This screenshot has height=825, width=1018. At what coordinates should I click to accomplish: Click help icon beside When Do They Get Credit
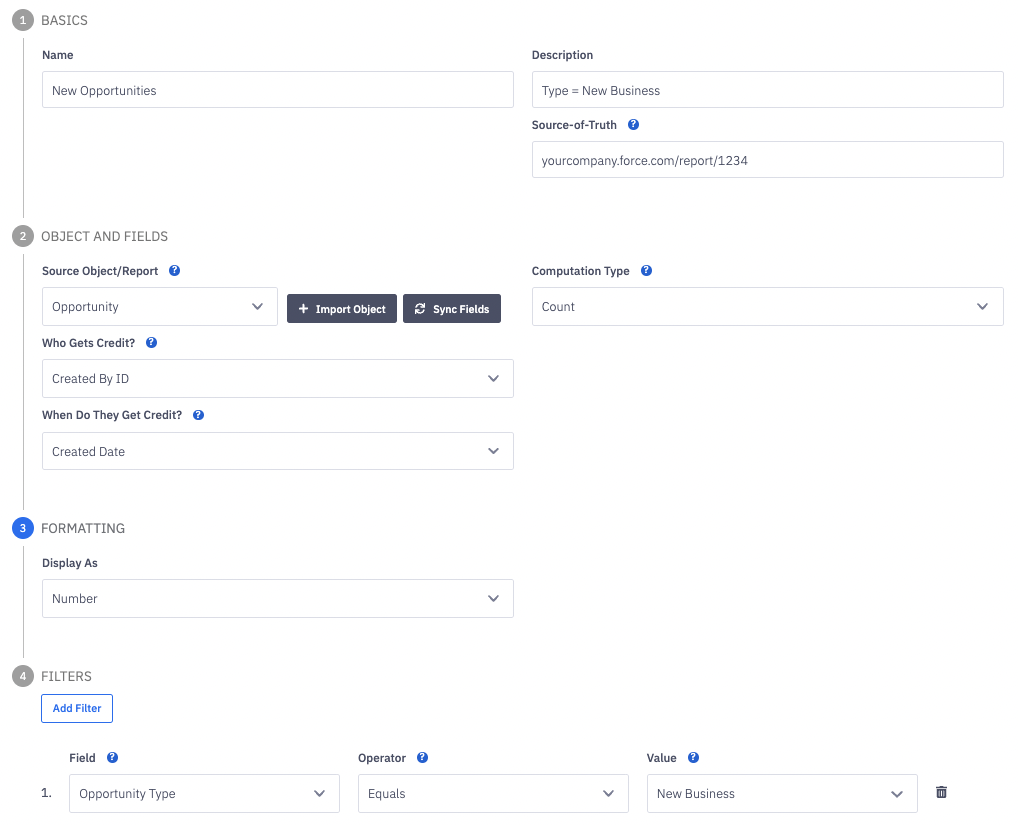tap(198, 415)
